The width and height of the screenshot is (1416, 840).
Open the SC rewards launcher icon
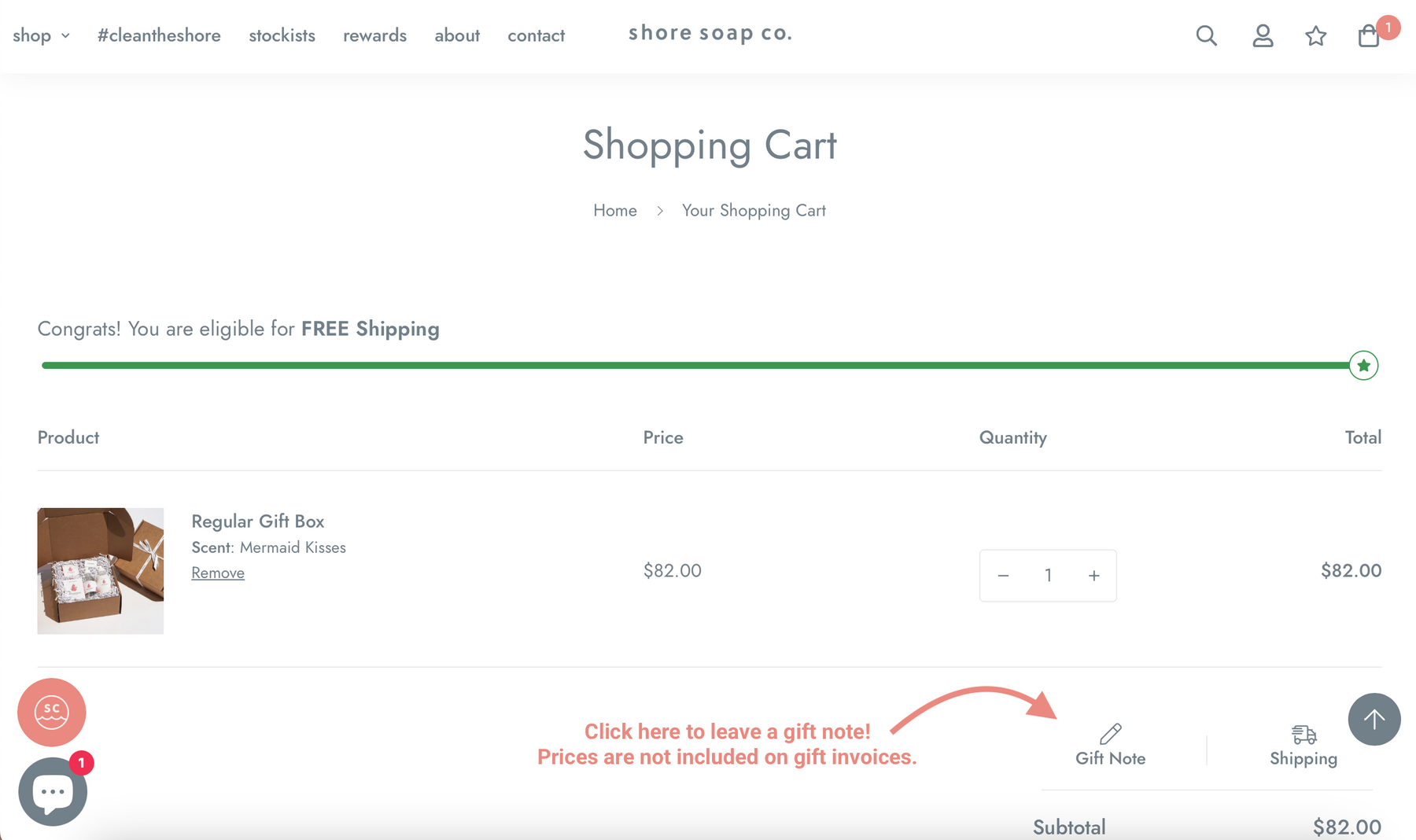click(52, 712)
